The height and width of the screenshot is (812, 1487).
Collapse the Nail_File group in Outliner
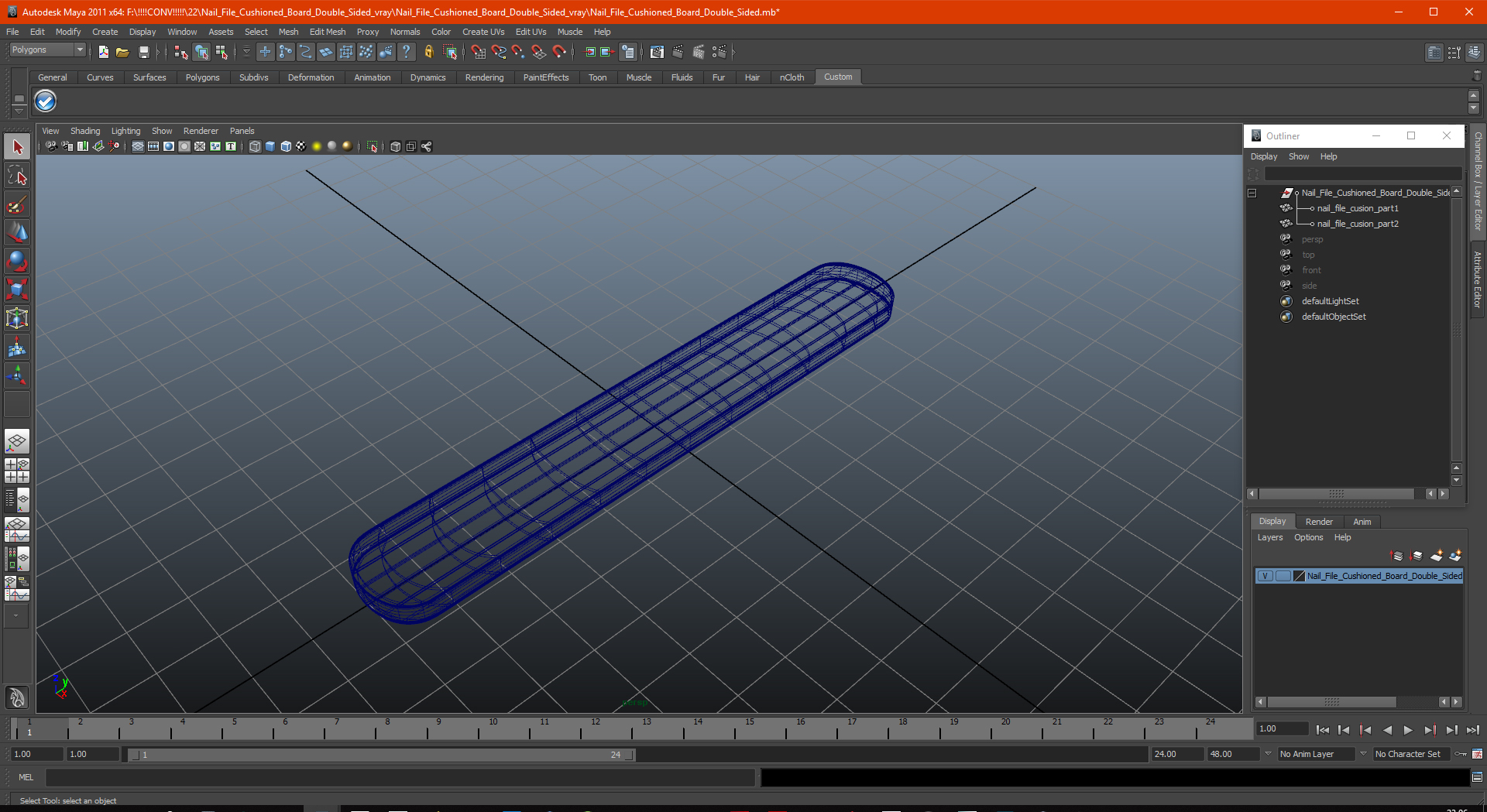coord(1252,193)
